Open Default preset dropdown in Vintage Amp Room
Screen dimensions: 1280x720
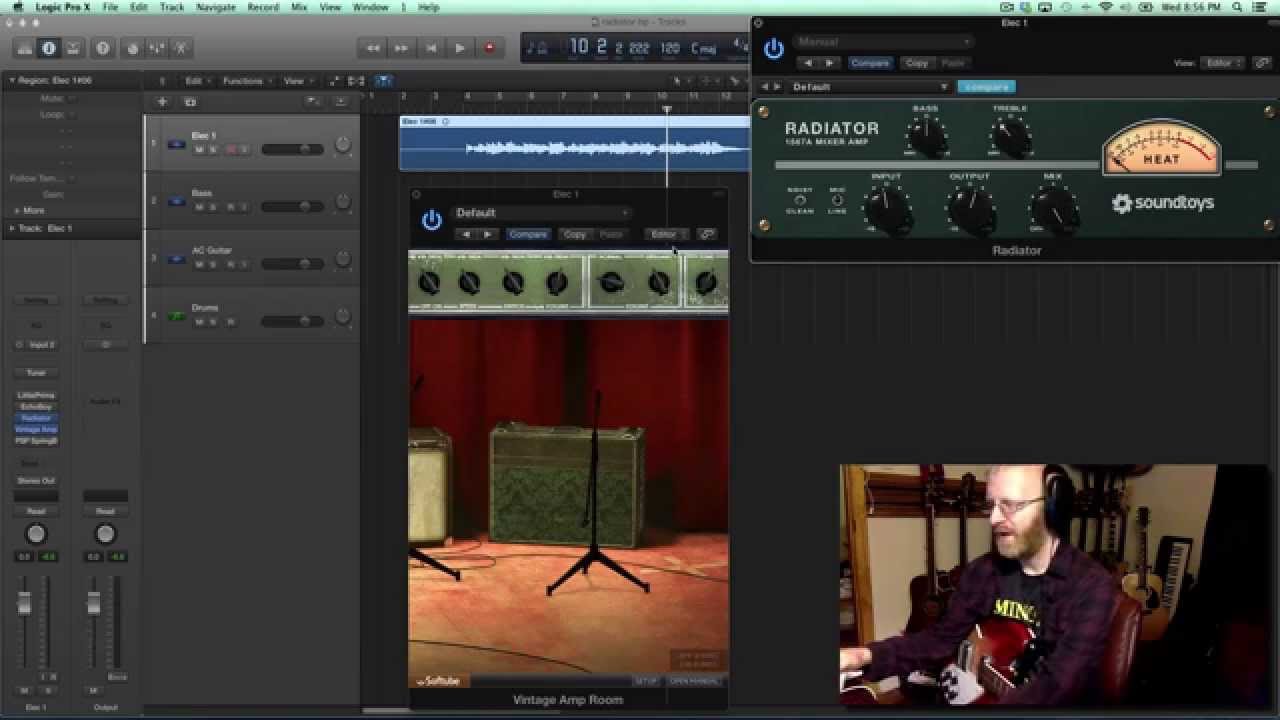tap(542, 213)
